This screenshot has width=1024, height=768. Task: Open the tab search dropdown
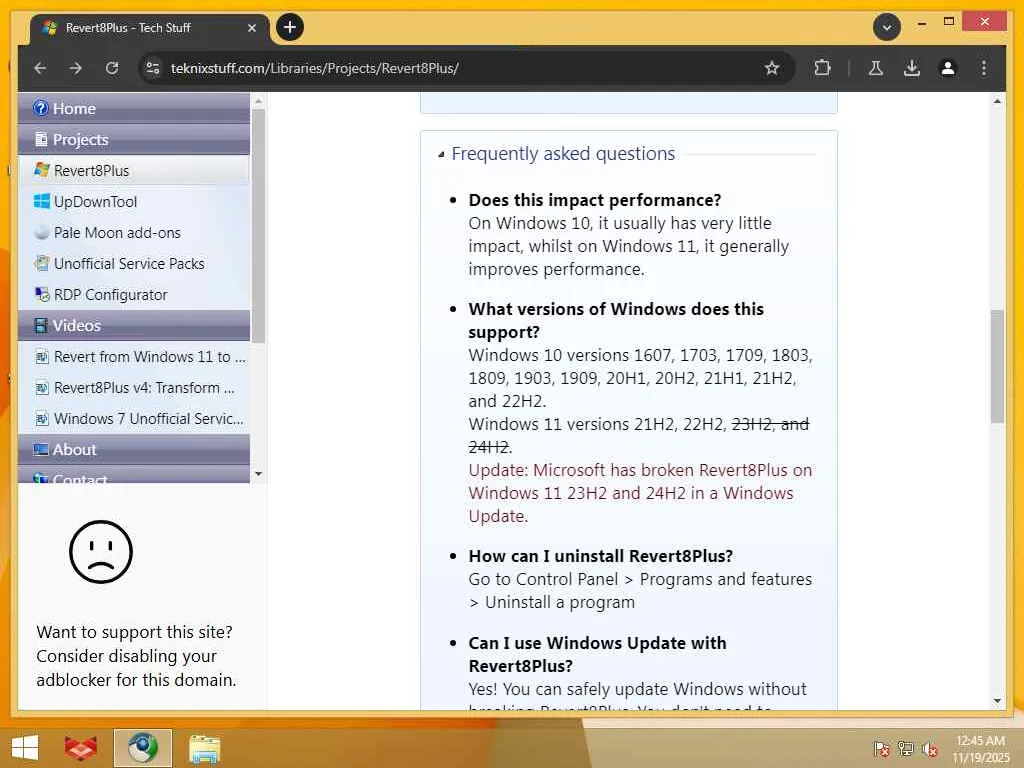click(887, 27)
